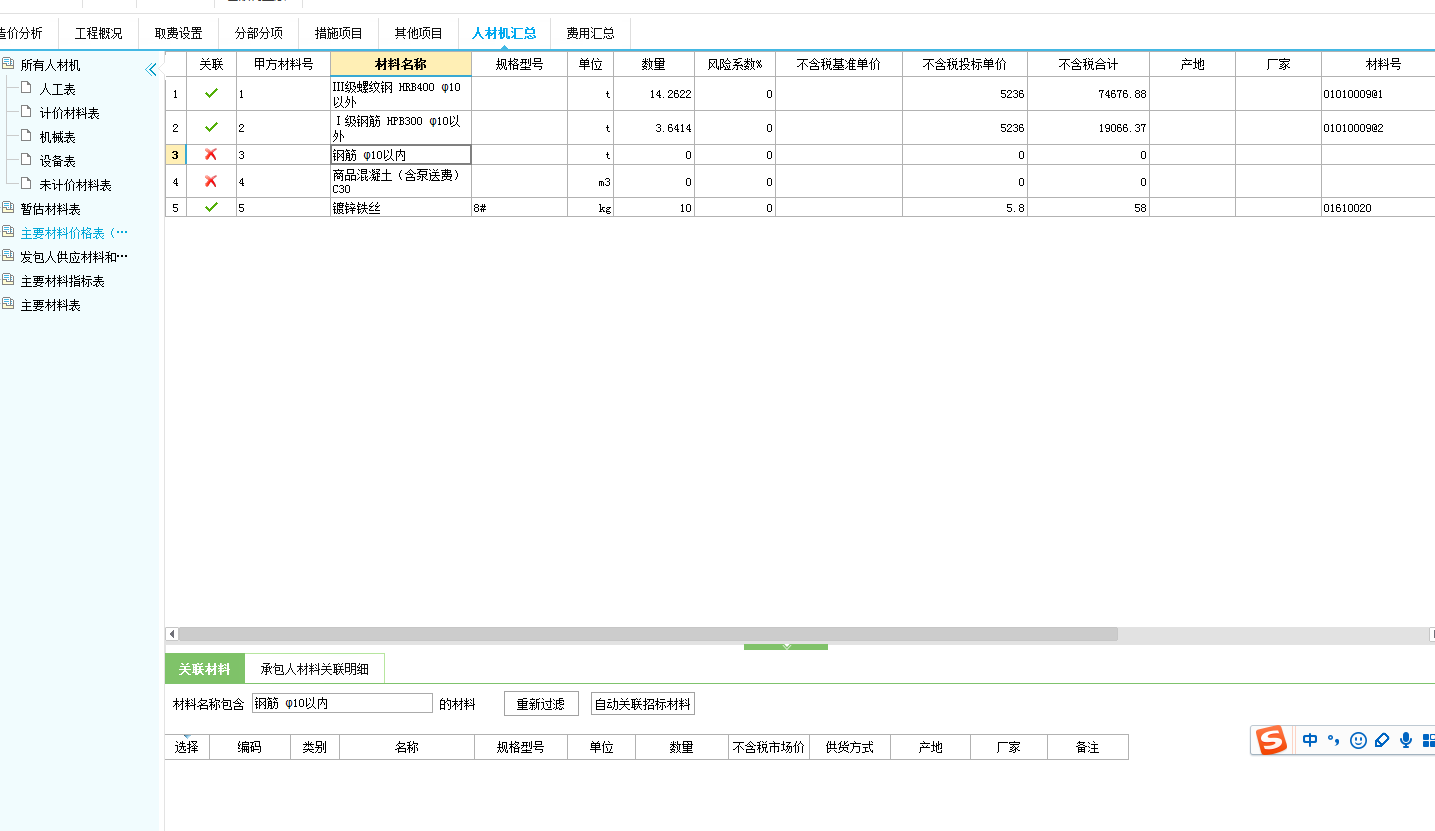Screen dimensions: 1435x831
Task: Click the green check in row 1
Action: (x=211, y=93)
